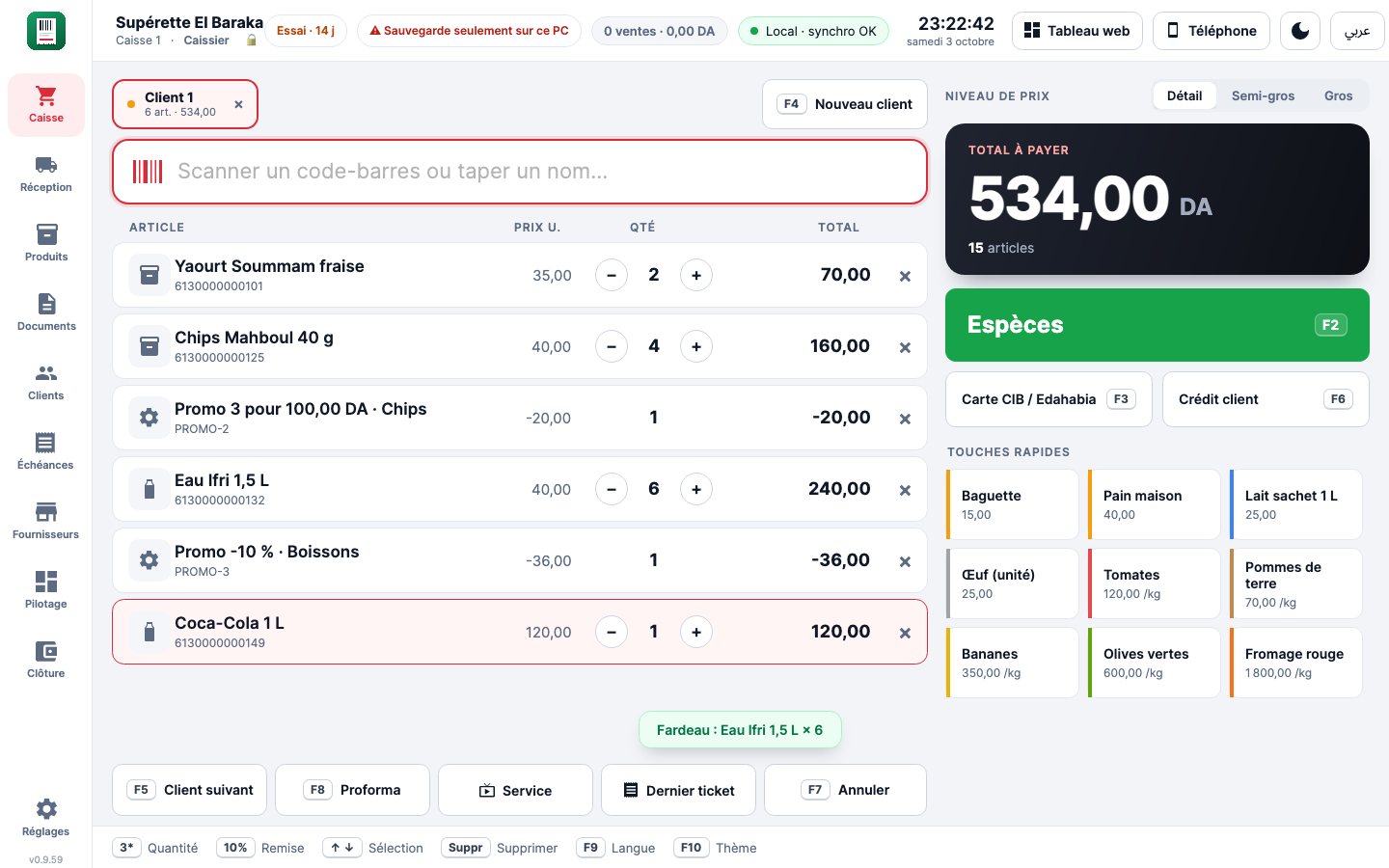
Task: Decrease Coca-Cola 1 L quantity
Action: pos(612,632)
